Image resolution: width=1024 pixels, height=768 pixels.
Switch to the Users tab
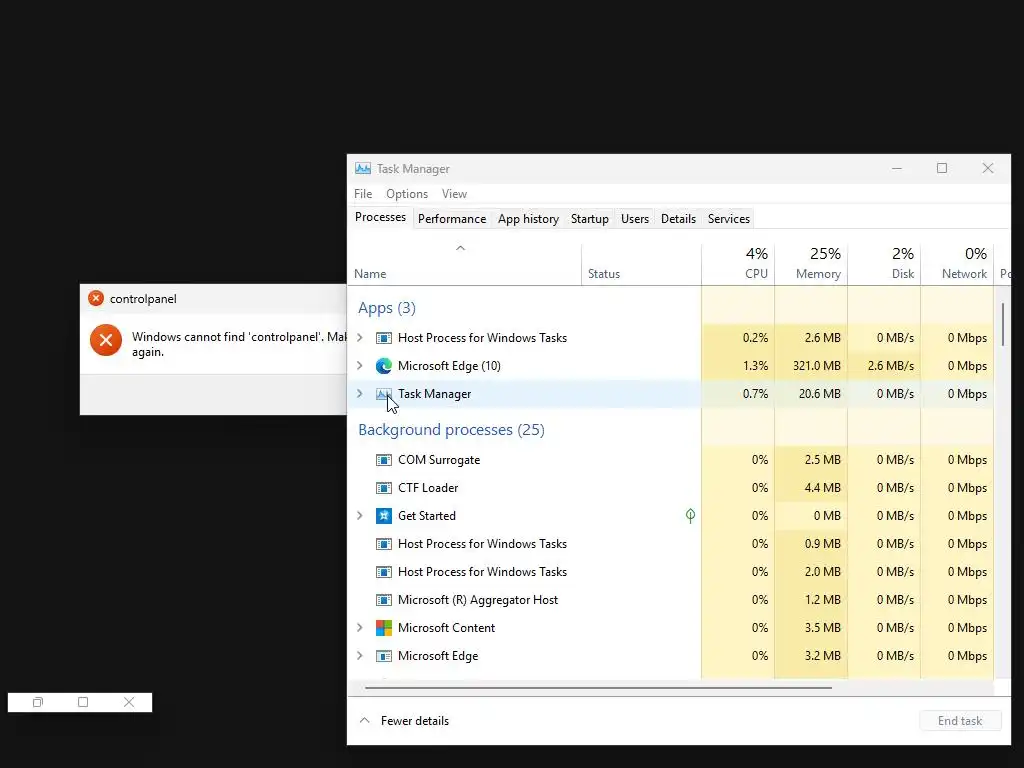point(635,219)
